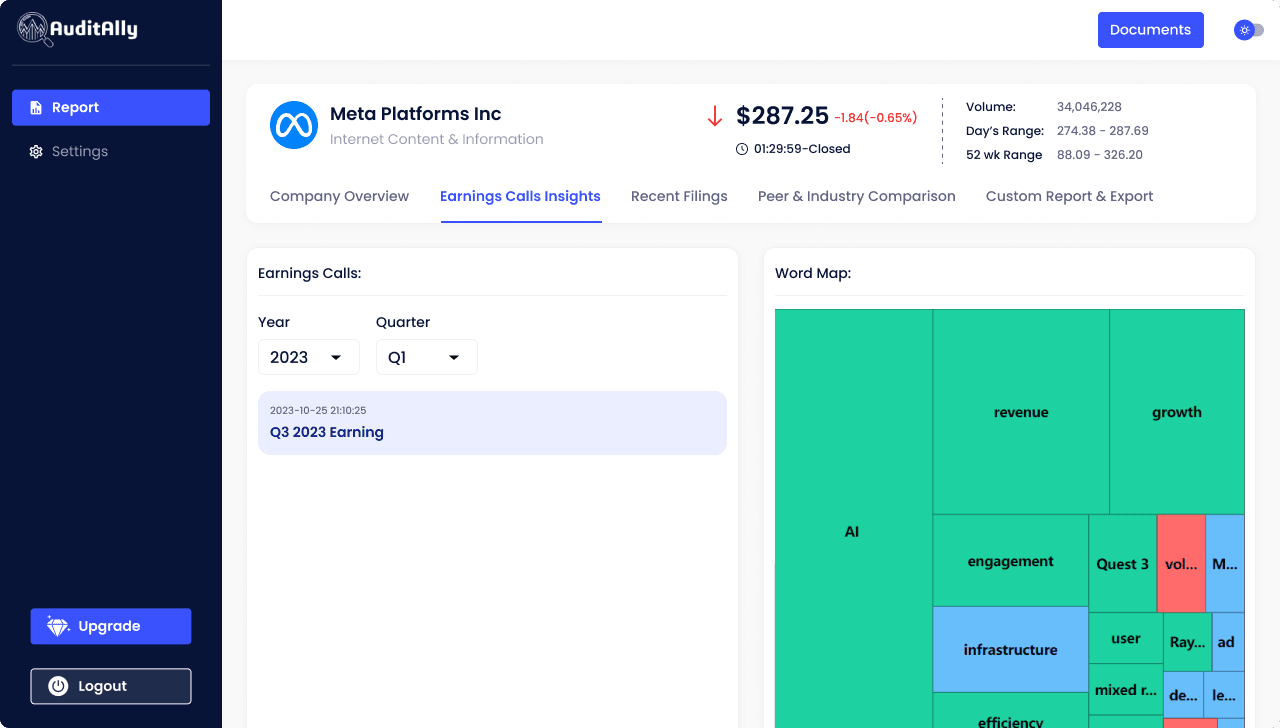Click the Settings gear icon
The width and height of the screenshot is (1280, 728).
pyautogui.click(x=36, y=152)
